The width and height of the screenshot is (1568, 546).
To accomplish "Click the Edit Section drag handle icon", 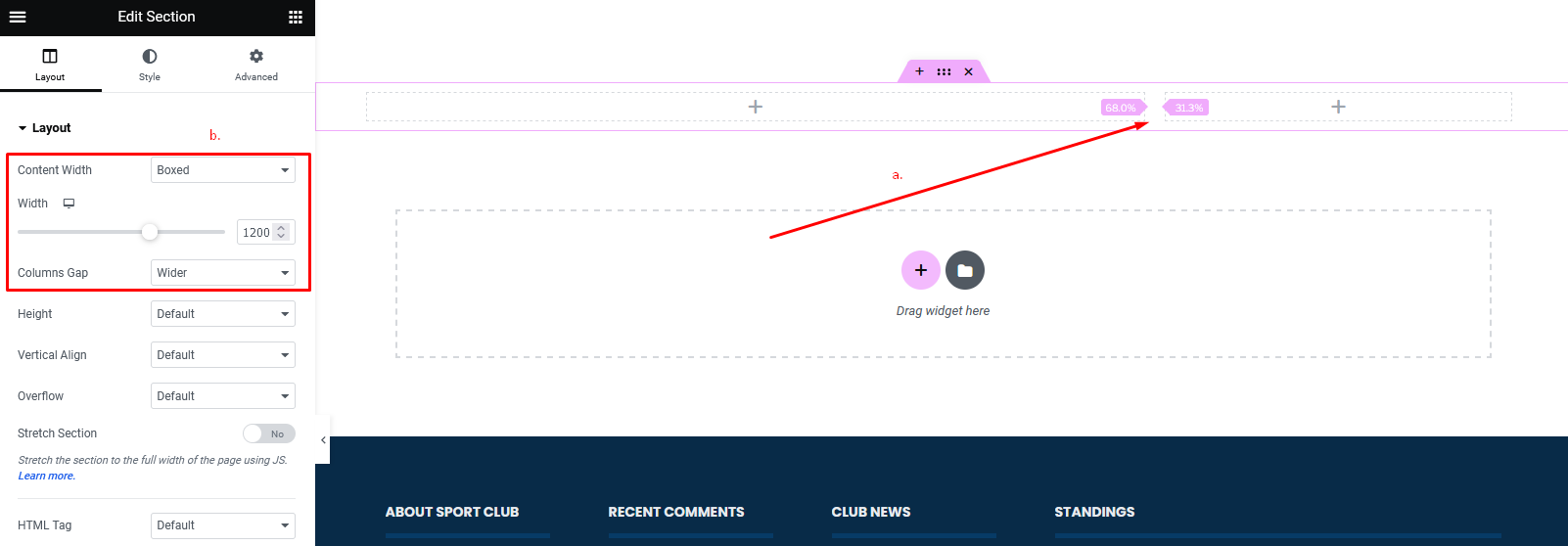I will coord(944,71).
